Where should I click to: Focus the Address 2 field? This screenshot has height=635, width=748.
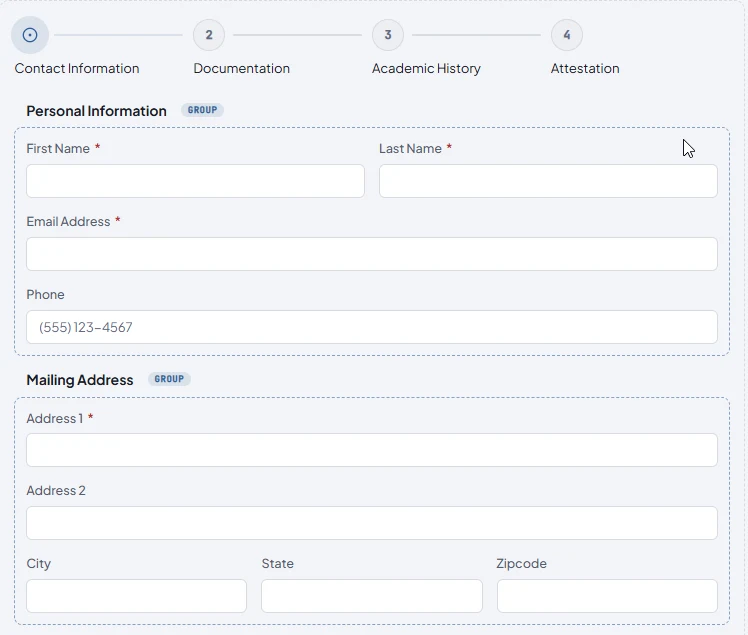click(372, 523)
